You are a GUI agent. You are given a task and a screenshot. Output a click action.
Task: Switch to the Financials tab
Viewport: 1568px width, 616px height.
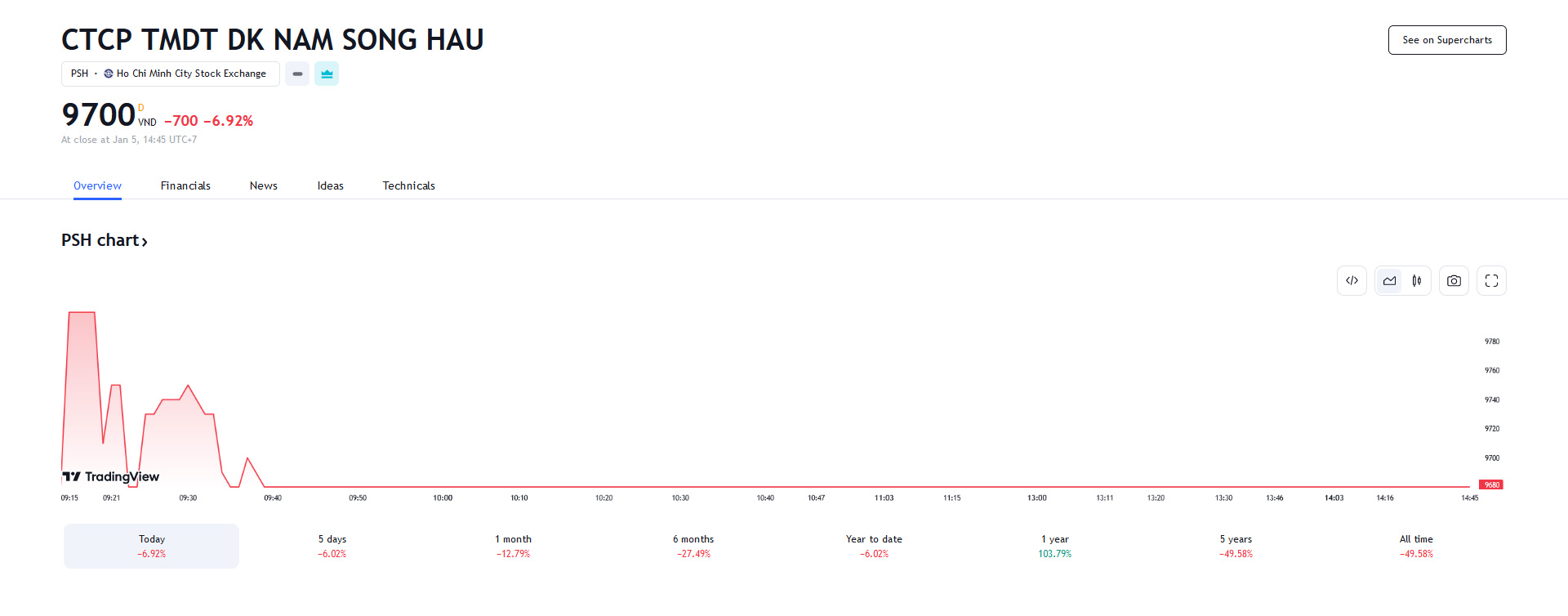point(185,185)
